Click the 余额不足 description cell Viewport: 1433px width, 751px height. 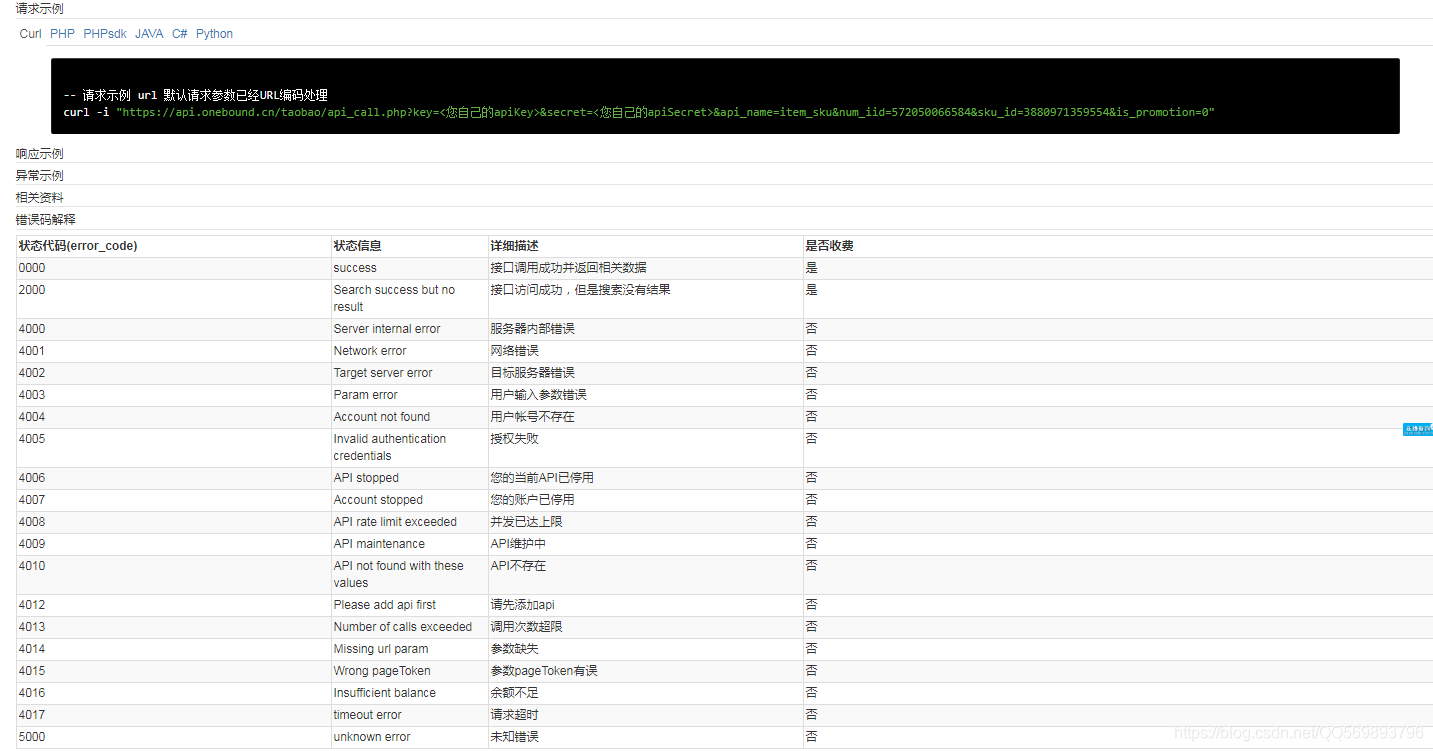pyautogui.click(x=645, y=693)
